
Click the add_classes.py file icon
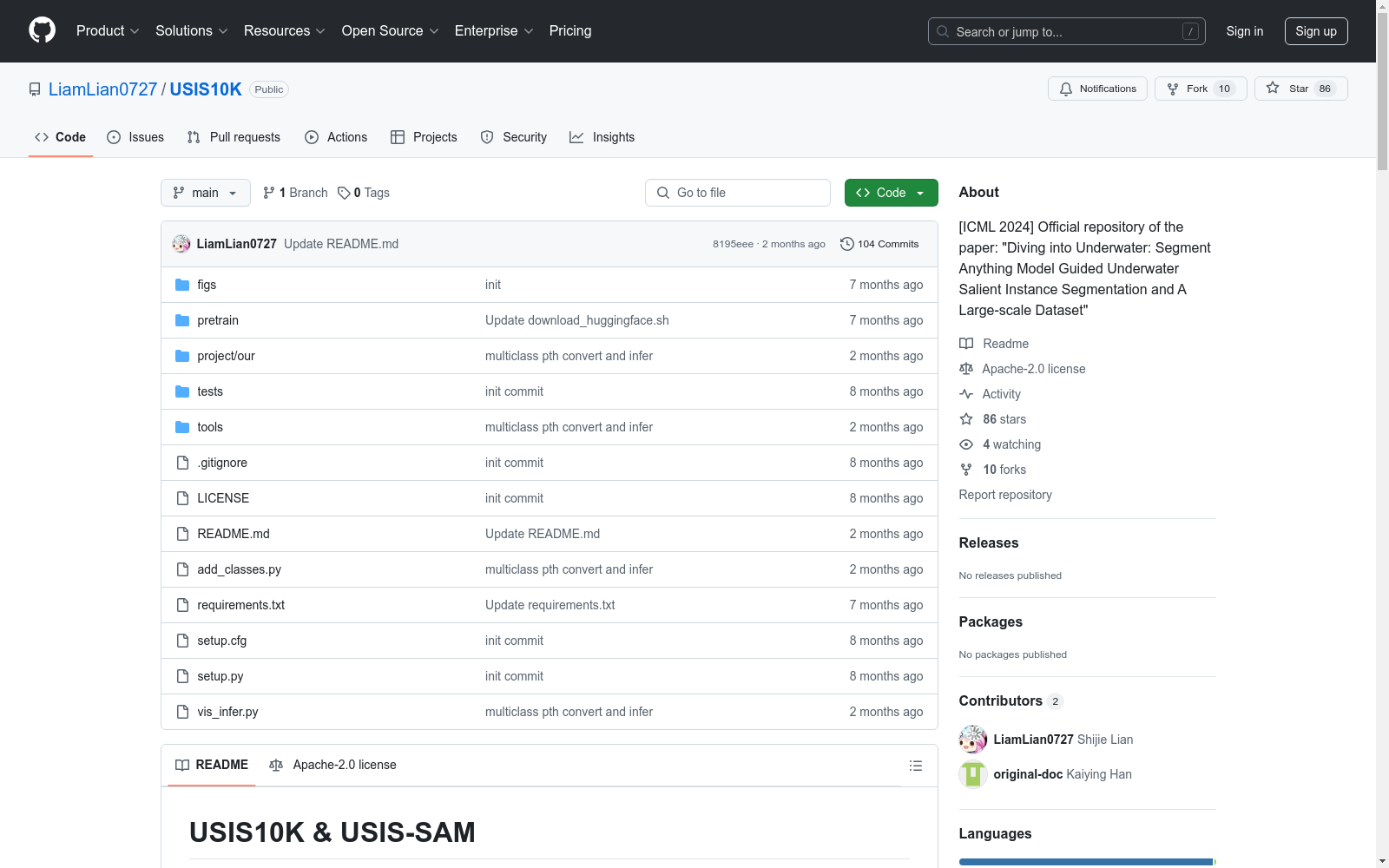pyautogui.click(x=182, y=569)
